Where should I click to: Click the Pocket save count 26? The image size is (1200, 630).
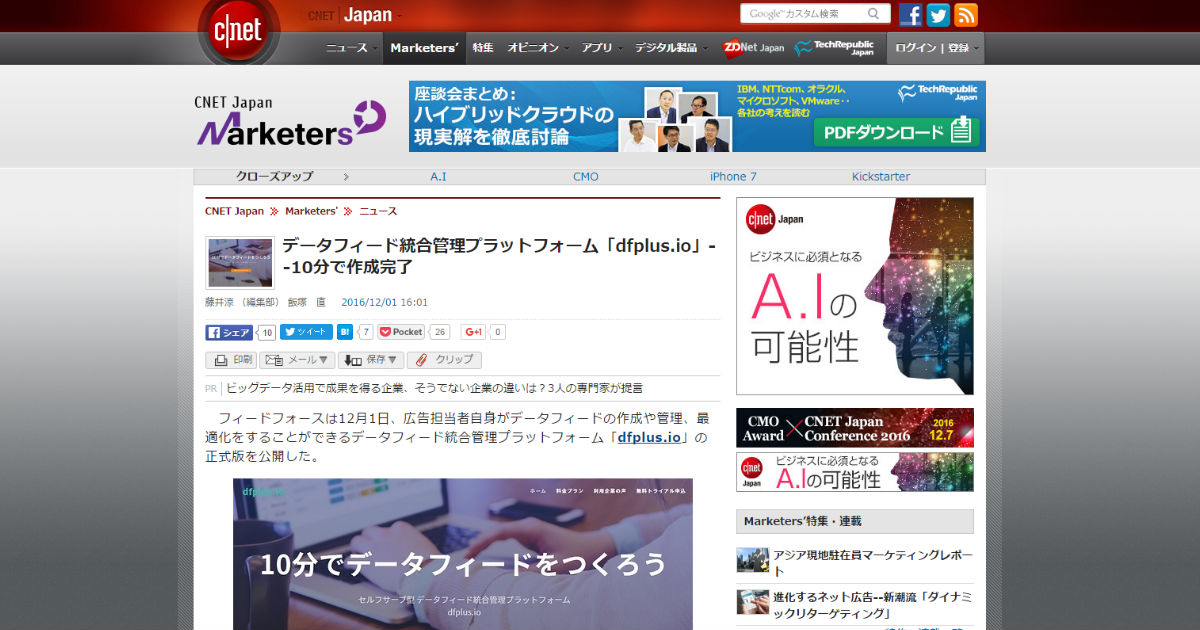(x=441, y=332)
